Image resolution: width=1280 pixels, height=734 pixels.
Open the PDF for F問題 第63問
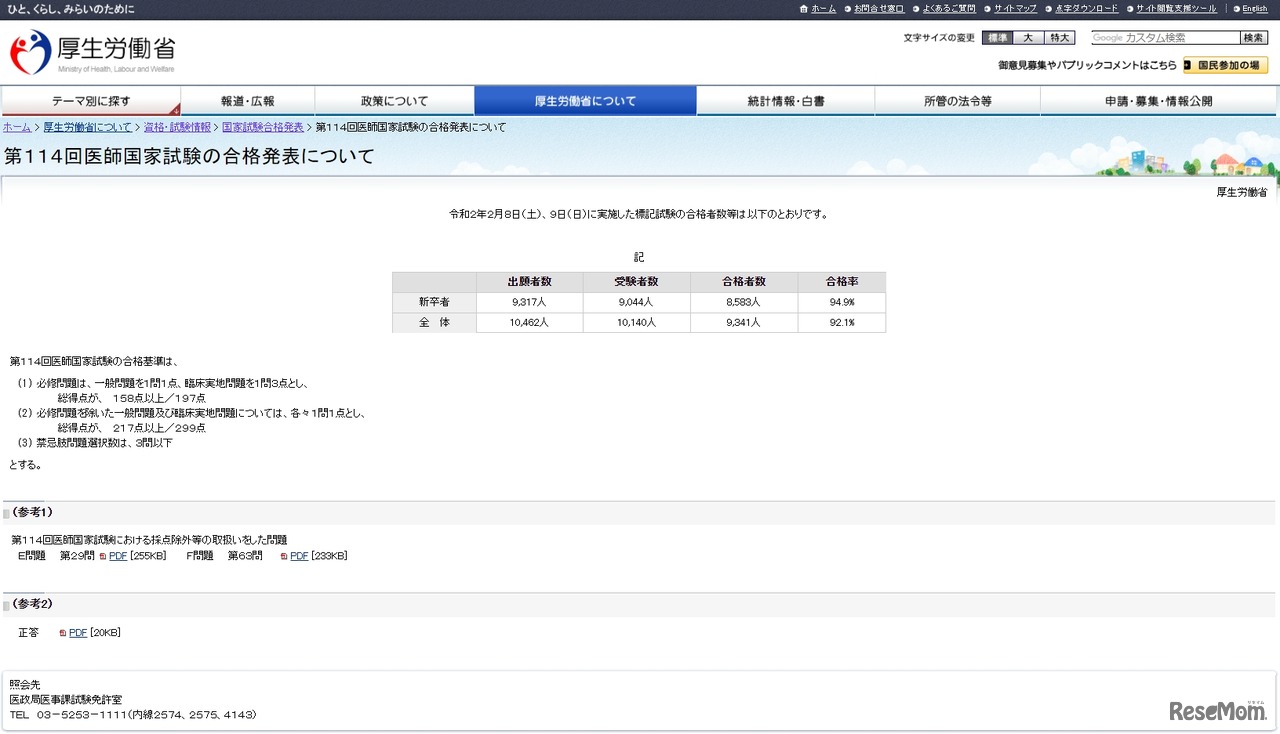coord(297,556)
